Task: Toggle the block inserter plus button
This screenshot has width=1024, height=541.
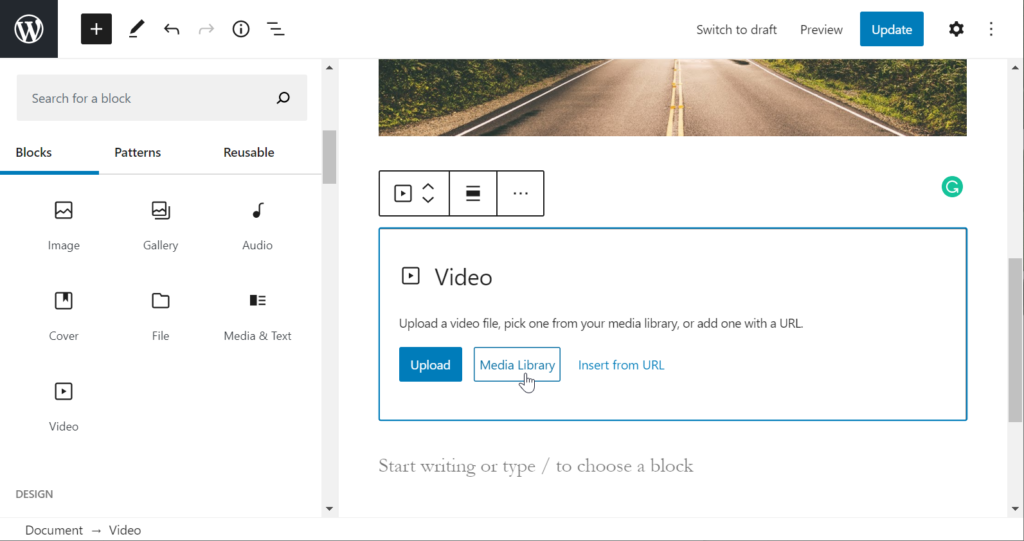Action: coord(96,29)
